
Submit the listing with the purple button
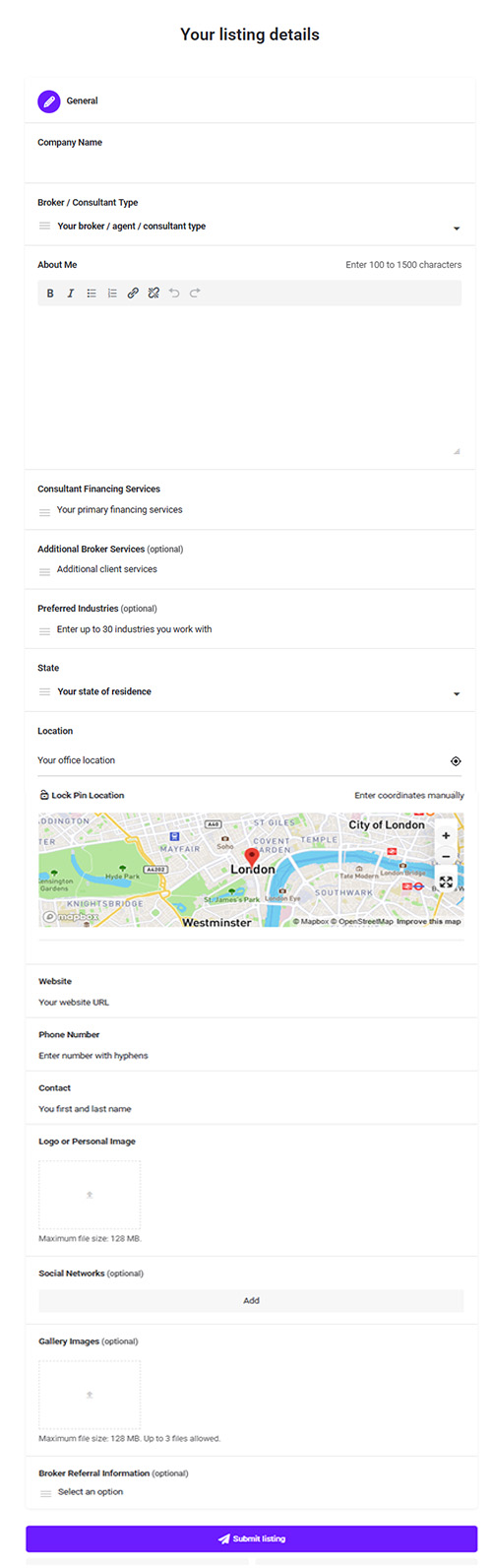click(x=251, y=1538)
